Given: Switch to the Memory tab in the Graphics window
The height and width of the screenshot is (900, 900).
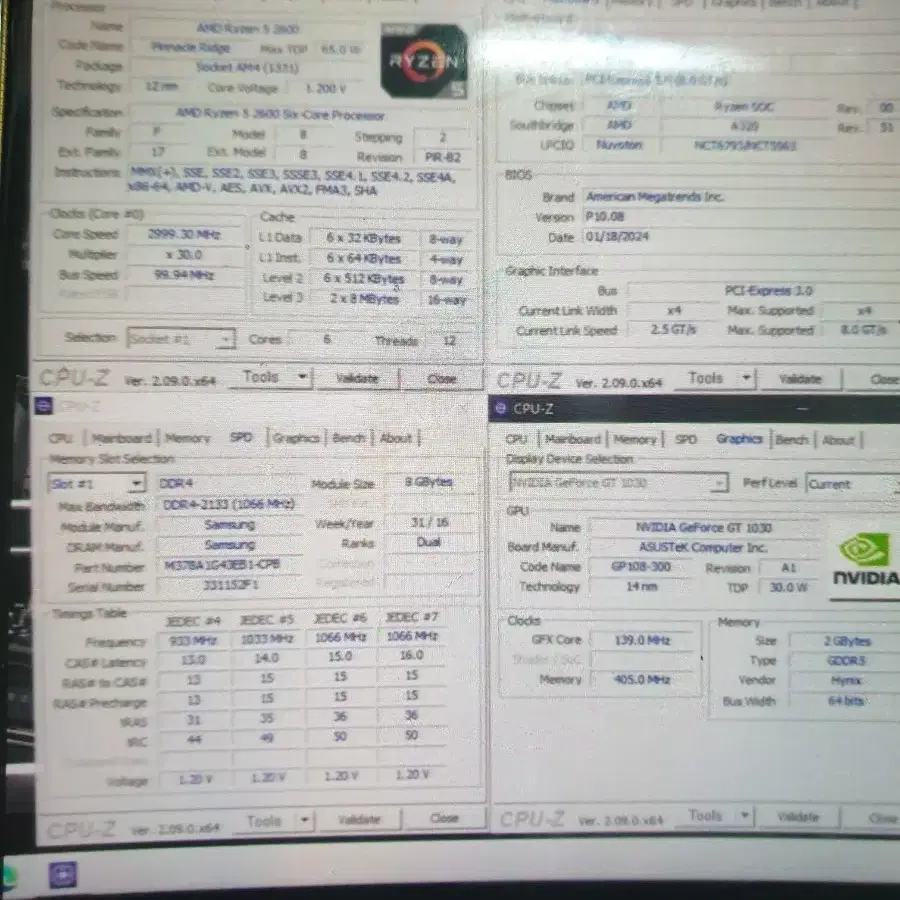Looking at the screenshot, I should (x=635, y=440).
